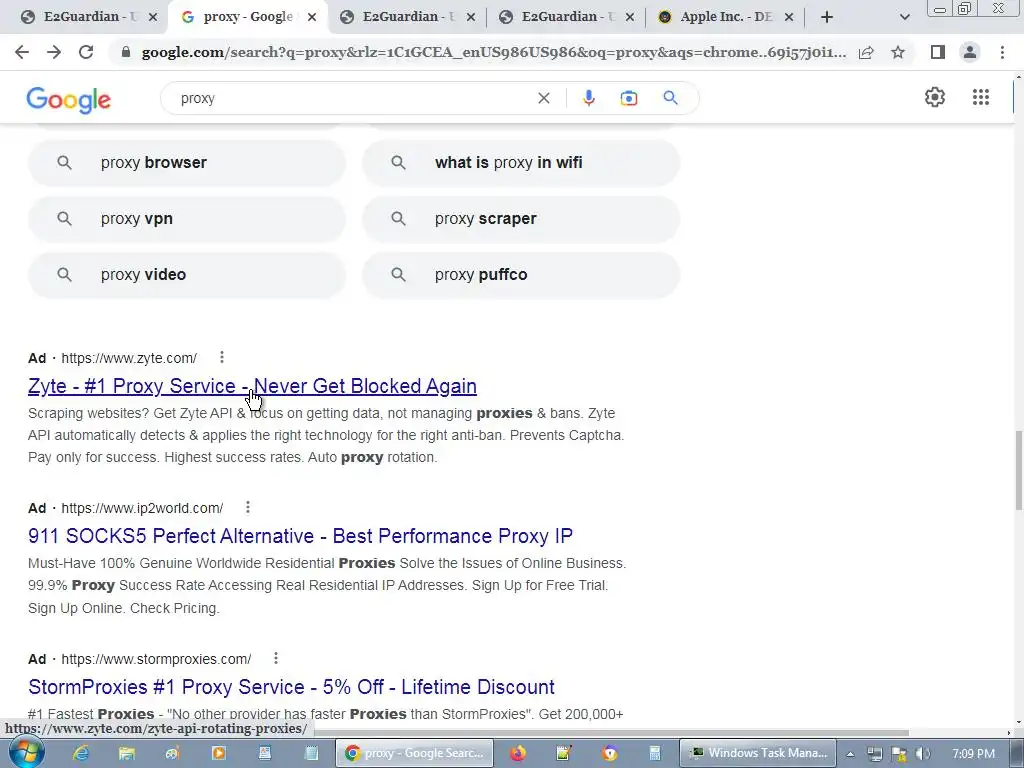Click the https://www.zyte.com/ ad URL
This screenshot has height=768, width=1024.
tap(129, 358)
